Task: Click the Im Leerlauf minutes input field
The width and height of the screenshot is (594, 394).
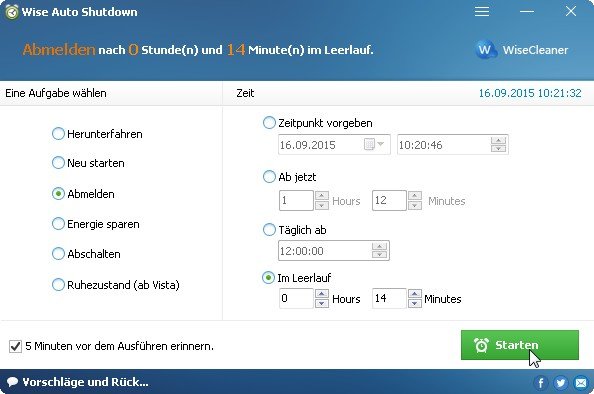Action: pos(389,299)
